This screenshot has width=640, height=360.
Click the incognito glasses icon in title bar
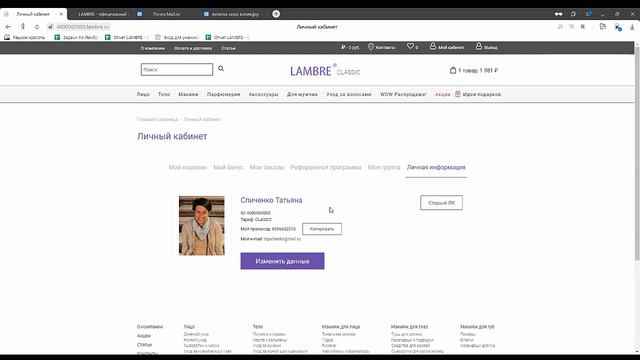tap(558, 14)
